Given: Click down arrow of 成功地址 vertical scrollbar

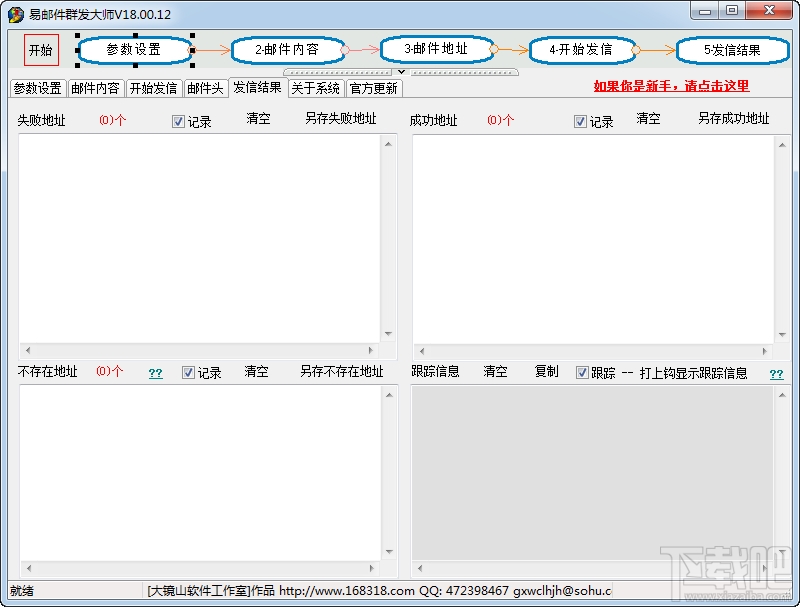Looking at the screenshot, I should (x=782, y=335).
